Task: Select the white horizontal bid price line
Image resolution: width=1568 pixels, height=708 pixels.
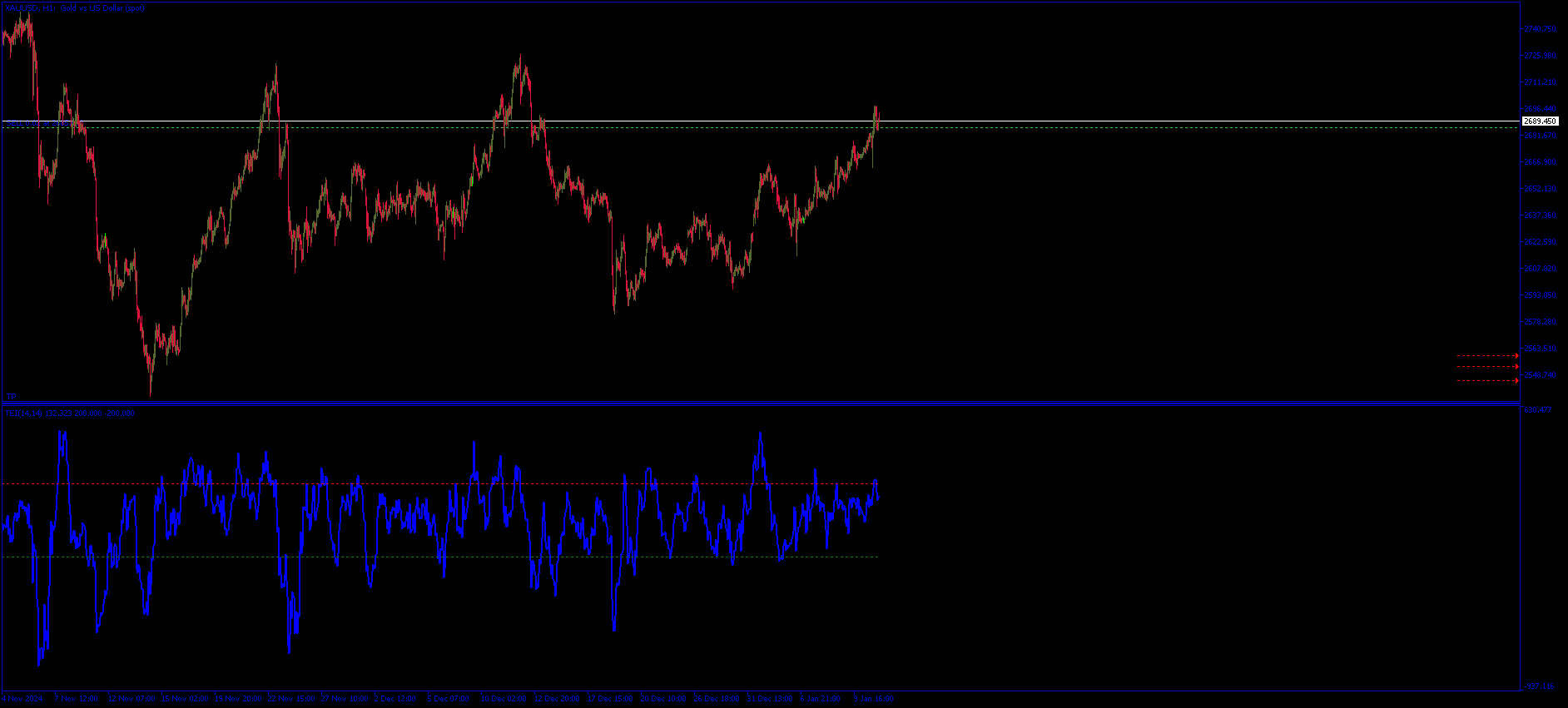Action: click(x=1082, y=121)
